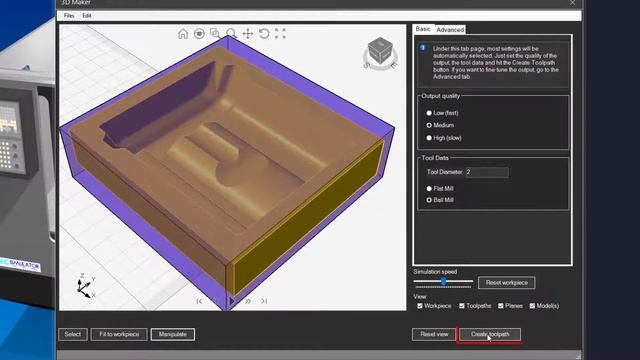Click the rotate view icon
The image size is (640, 360).
click(x=264, y=33)
